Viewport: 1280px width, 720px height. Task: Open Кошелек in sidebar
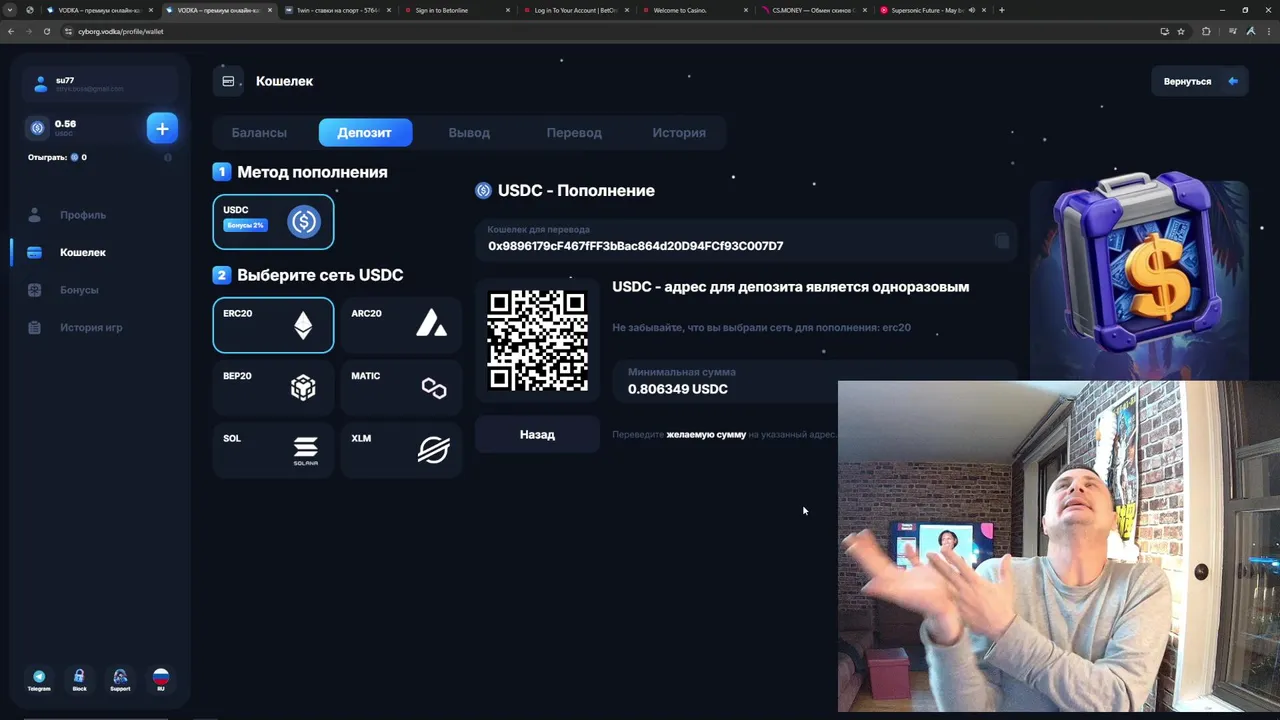(x=83, y=252)
